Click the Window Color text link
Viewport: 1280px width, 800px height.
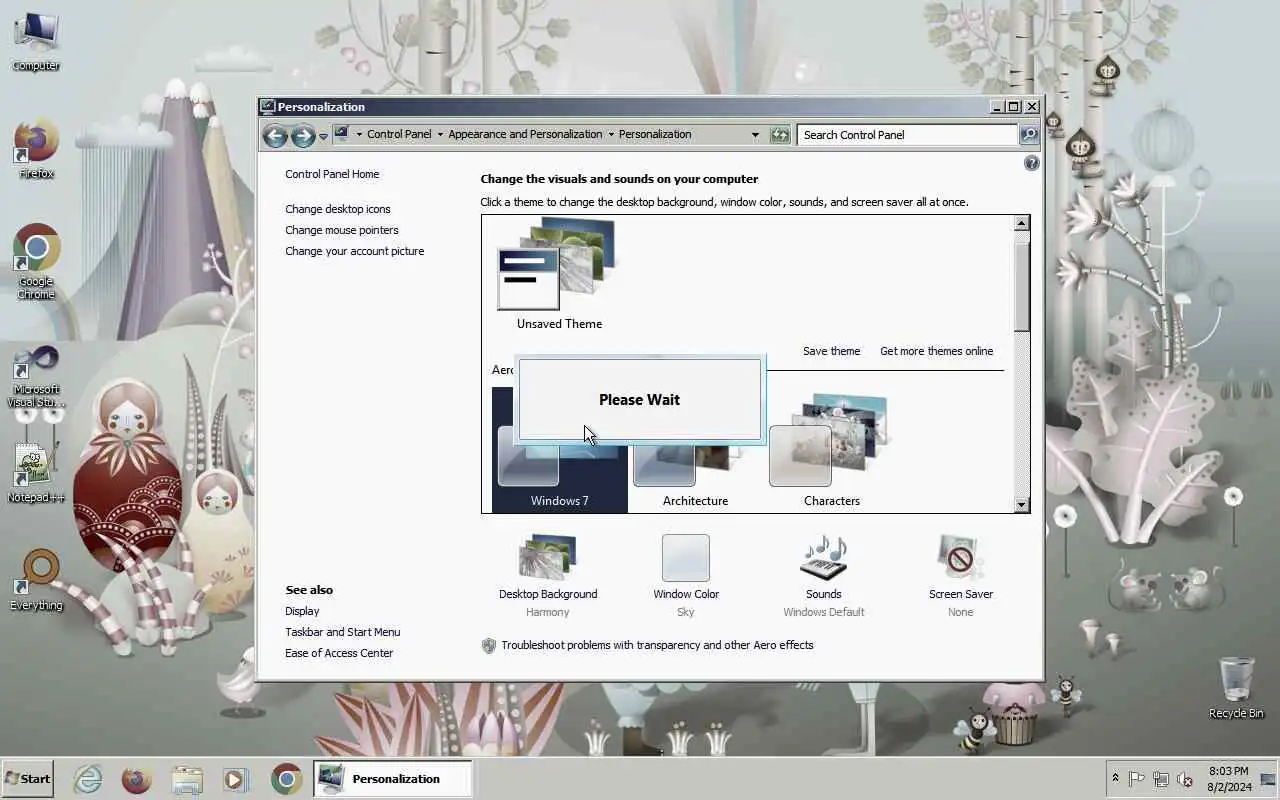click(x=686, y=594)
